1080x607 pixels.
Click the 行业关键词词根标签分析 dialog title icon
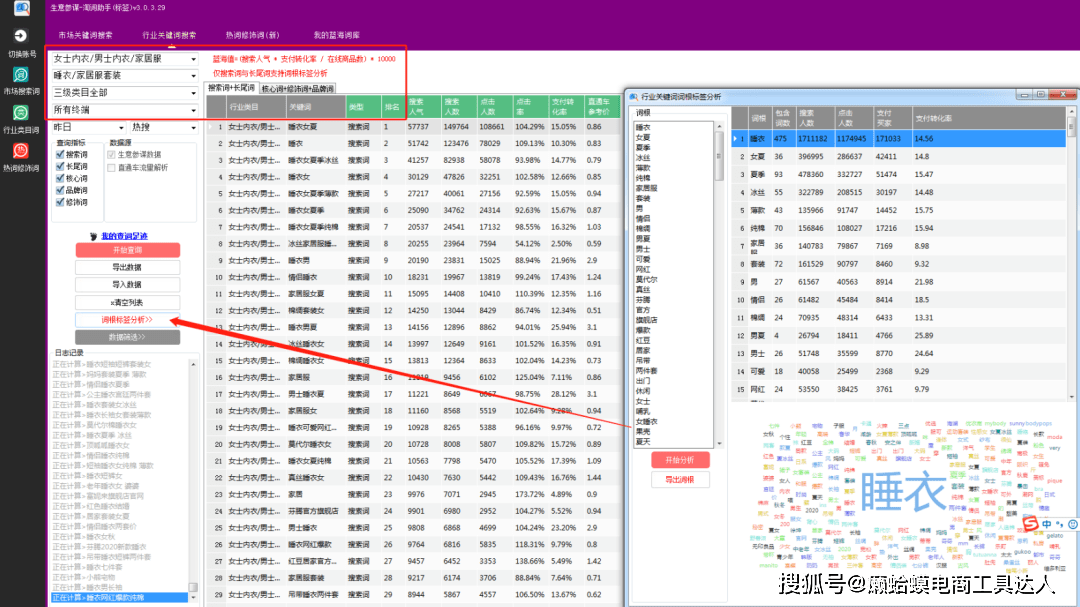(634, 97)
